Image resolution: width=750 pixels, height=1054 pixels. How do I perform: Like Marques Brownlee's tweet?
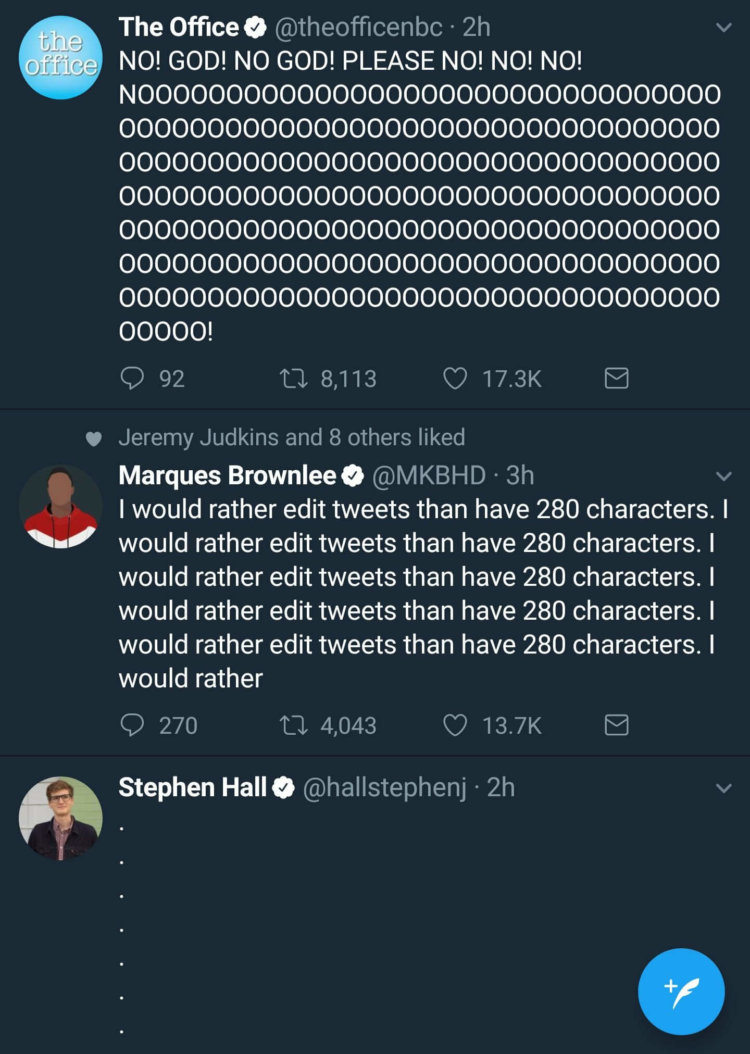(455, 725)
